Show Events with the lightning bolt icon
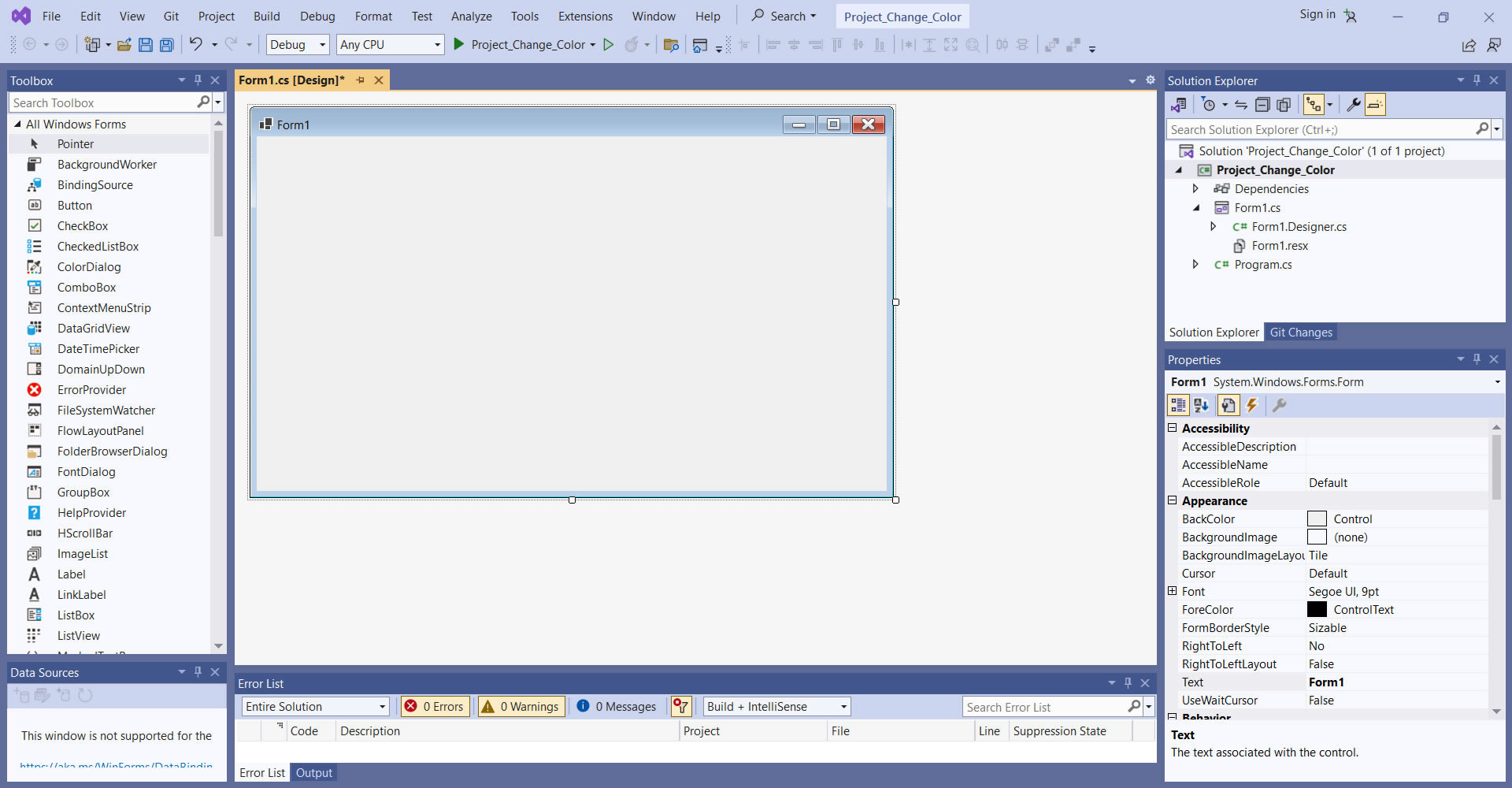Viewport: 1512px width, 788px height. (1251, 405)
